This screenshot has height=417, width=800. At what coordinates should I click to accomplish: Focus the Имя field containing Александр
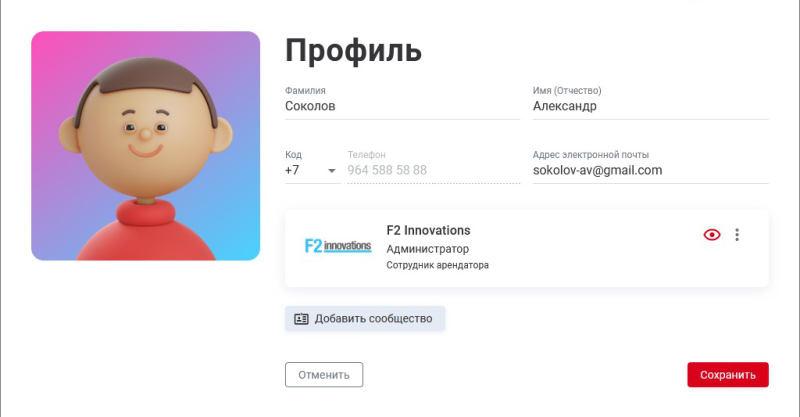click(x=650, y=106)
